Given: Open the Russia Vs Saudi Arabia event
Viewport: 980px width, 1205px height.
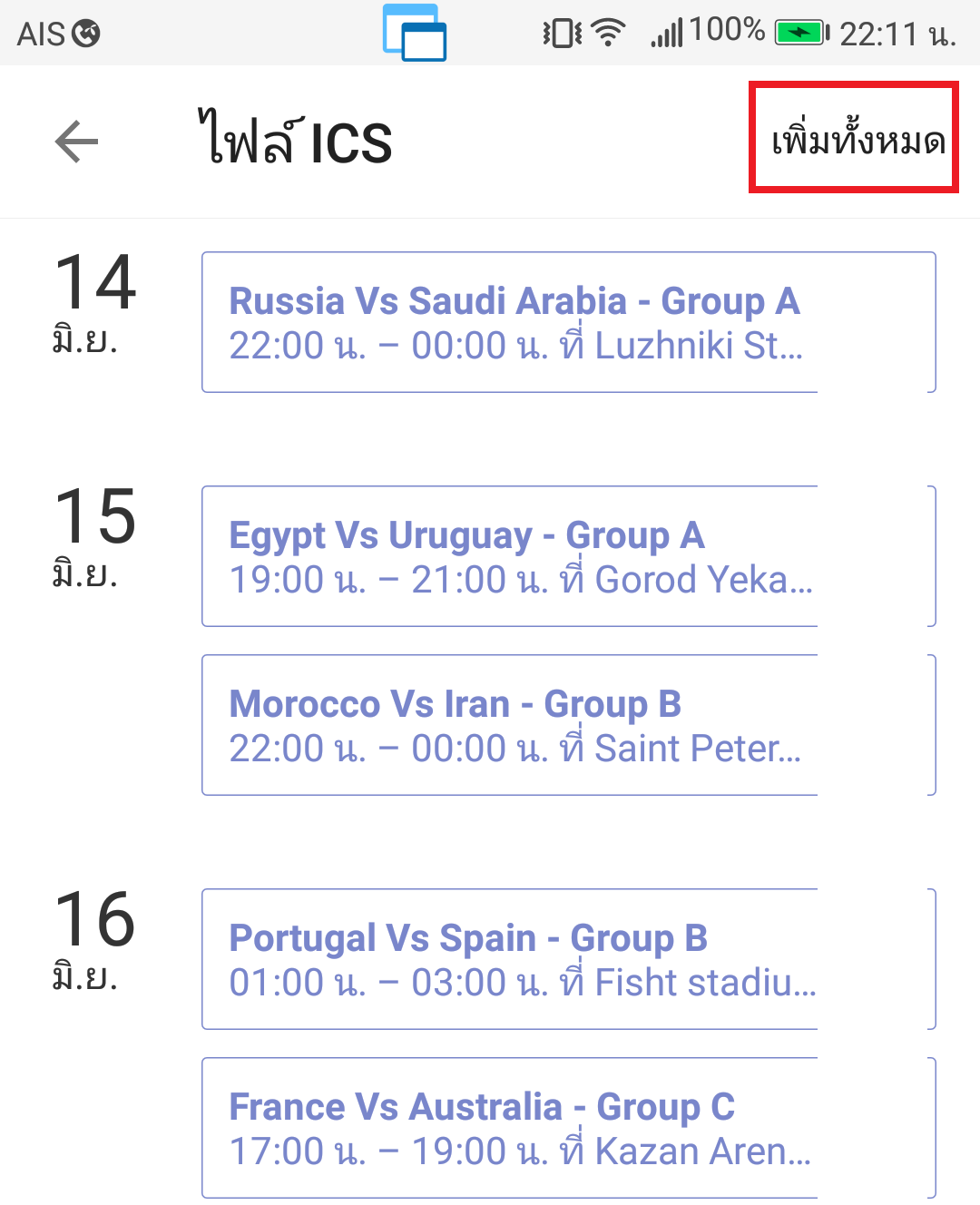Looking at the screenshot, I should (x=568, y=322).
